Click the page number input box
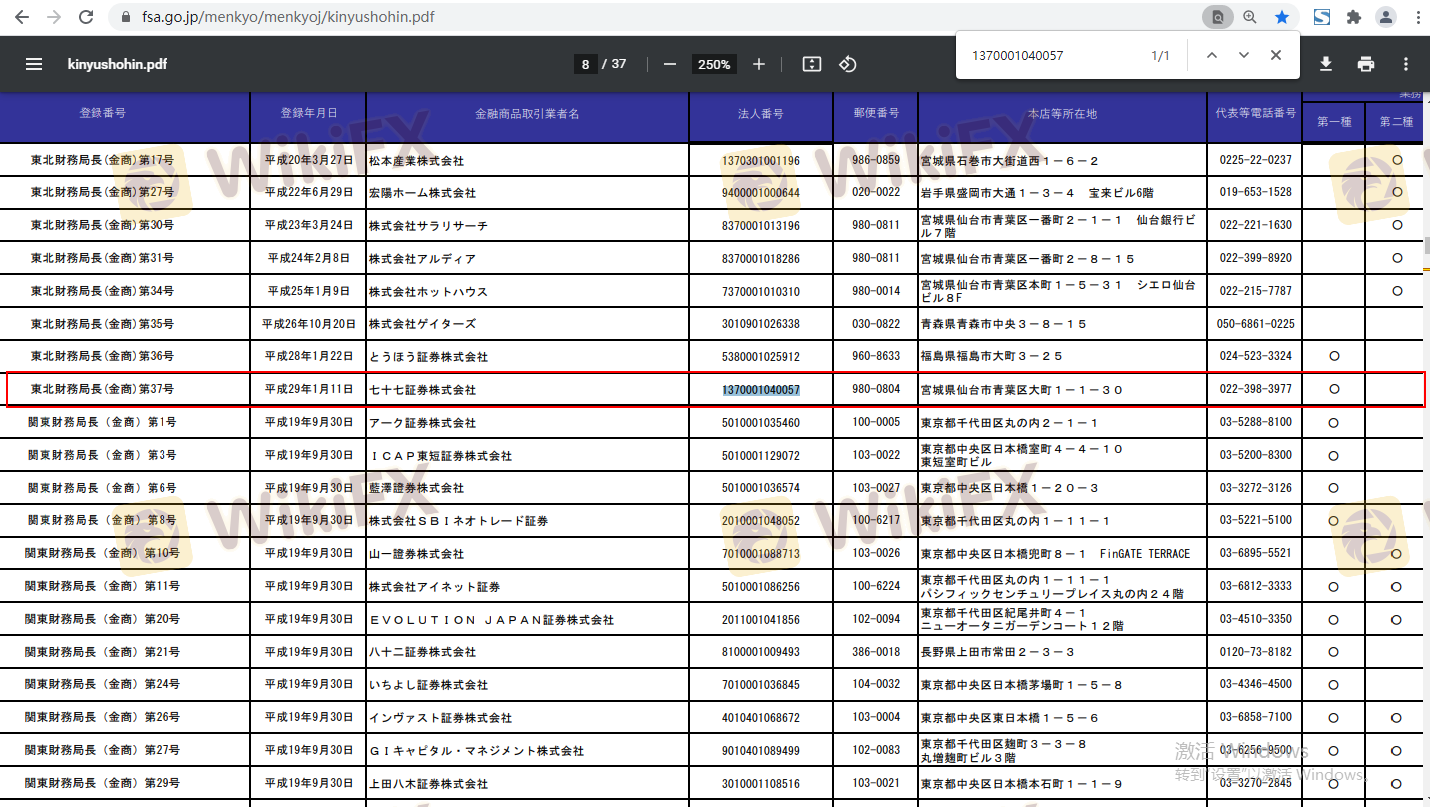This screenshot has height=807, width=1430. [x=584, y=64]
